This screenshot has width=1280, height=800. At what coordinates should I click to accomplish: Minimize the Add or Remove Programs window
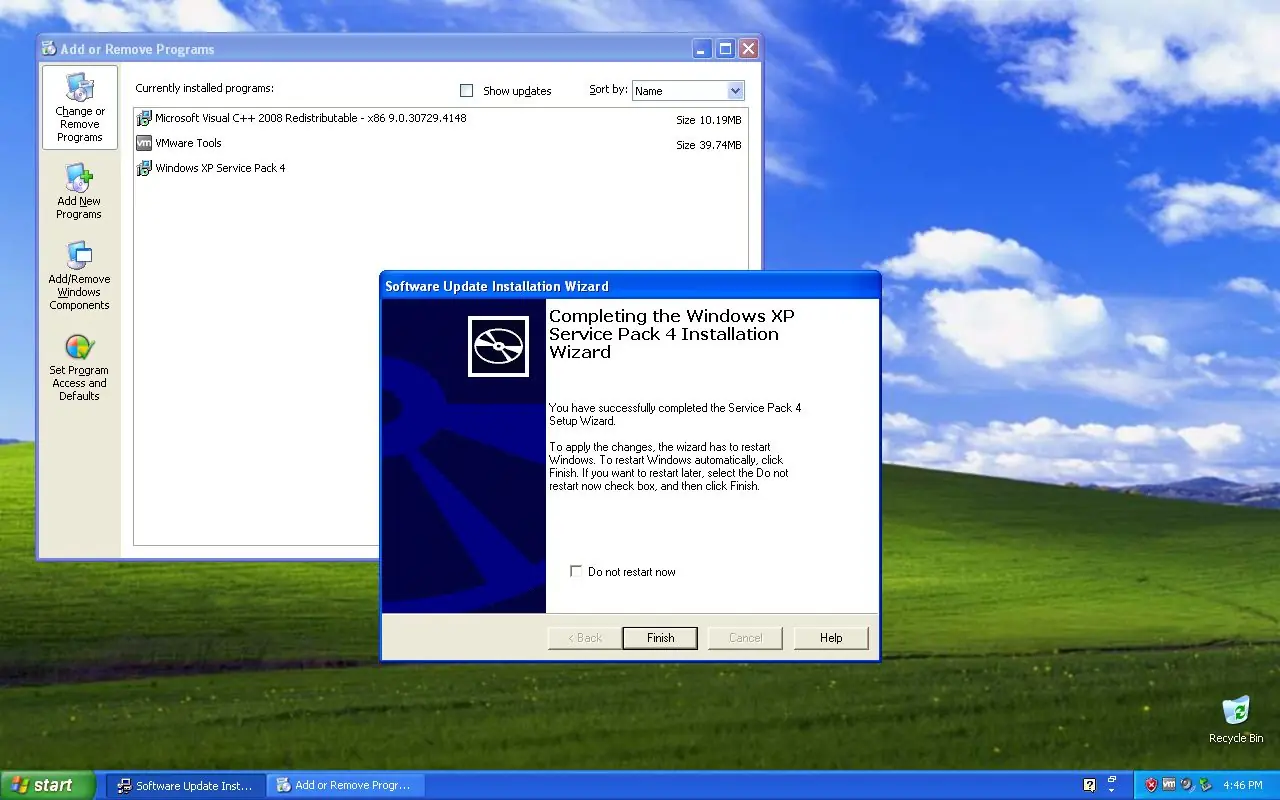click(x=703, y=49)
